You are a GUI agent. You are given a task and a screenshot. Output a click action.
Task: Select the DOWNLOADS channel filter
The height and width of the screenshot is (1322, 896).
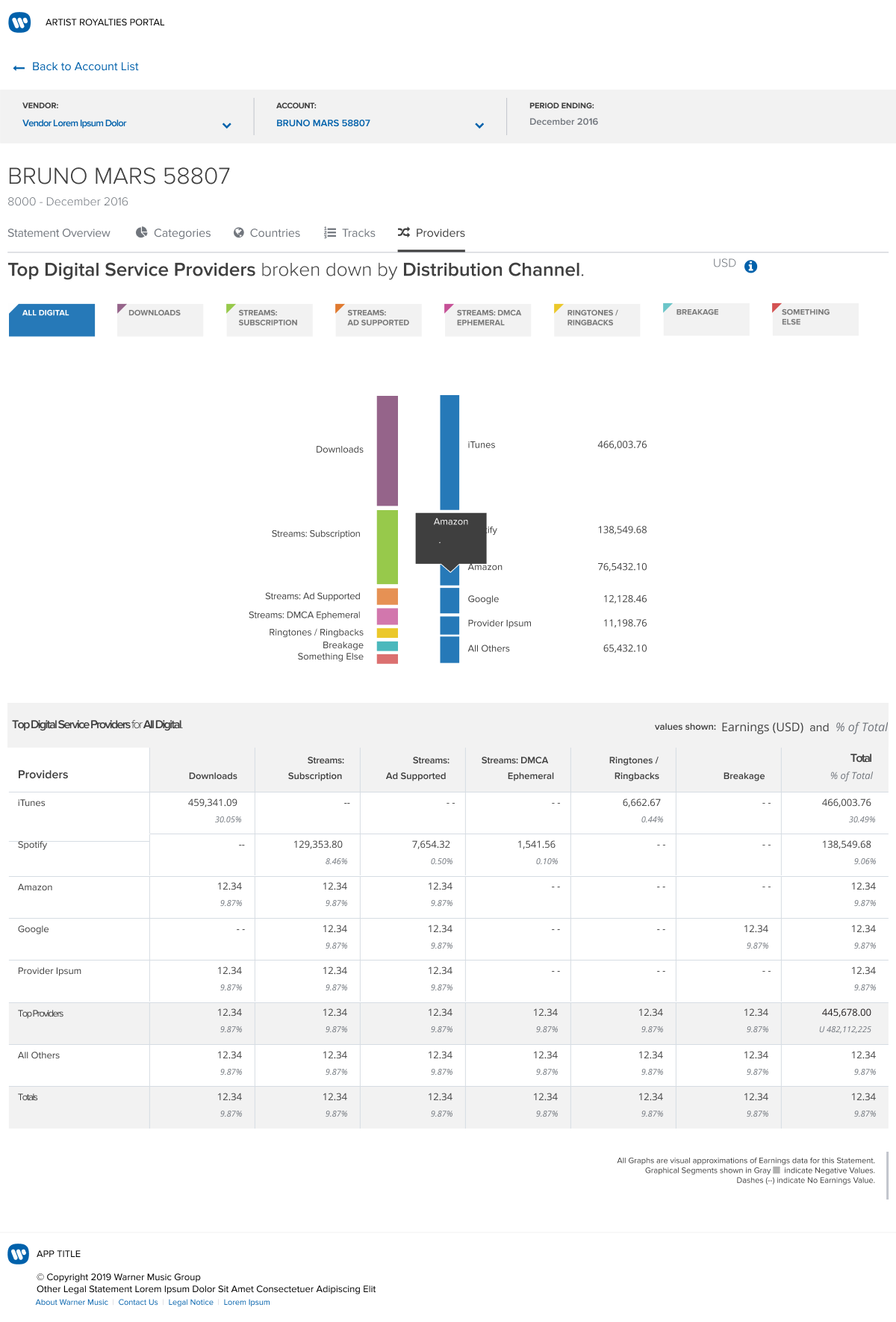(x=160, y=320)
